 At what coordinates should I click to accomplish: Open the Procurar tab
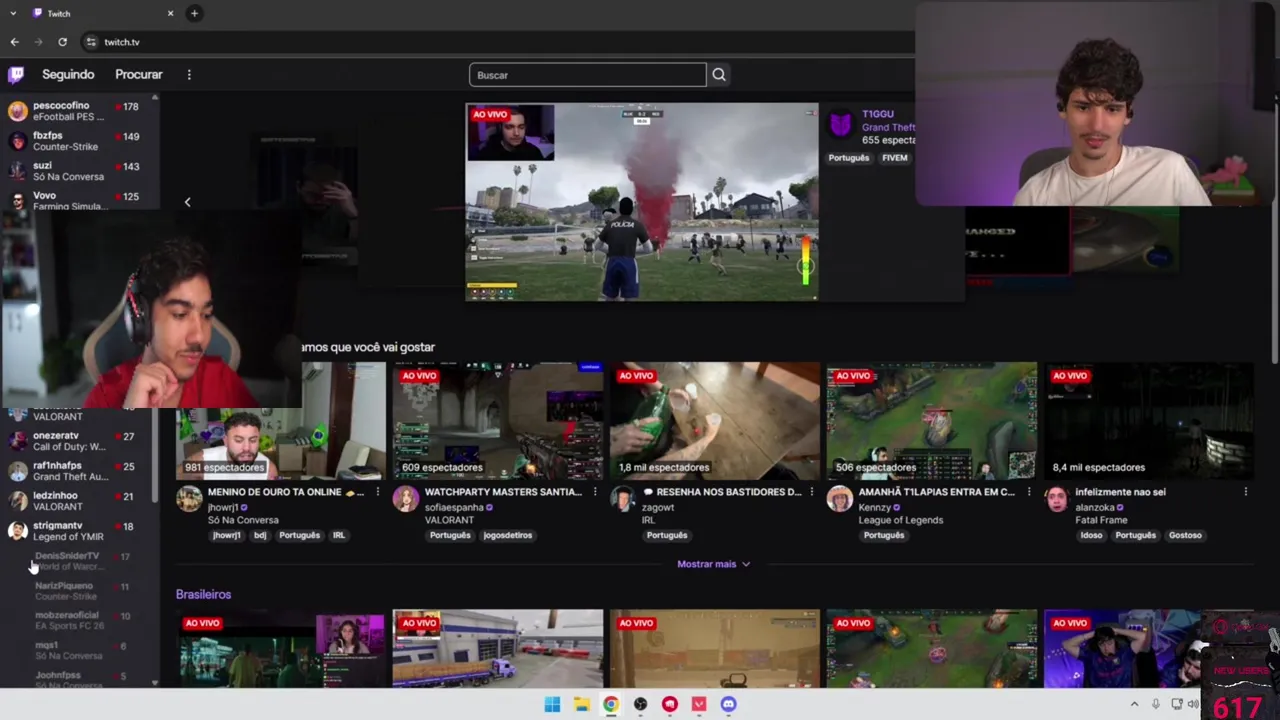[138, 74]
